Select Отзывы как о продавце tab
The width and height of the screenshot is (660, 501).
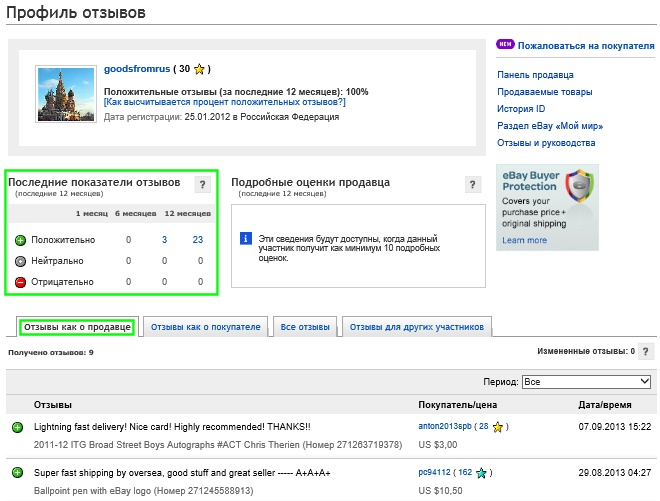(x=77, y=327)
